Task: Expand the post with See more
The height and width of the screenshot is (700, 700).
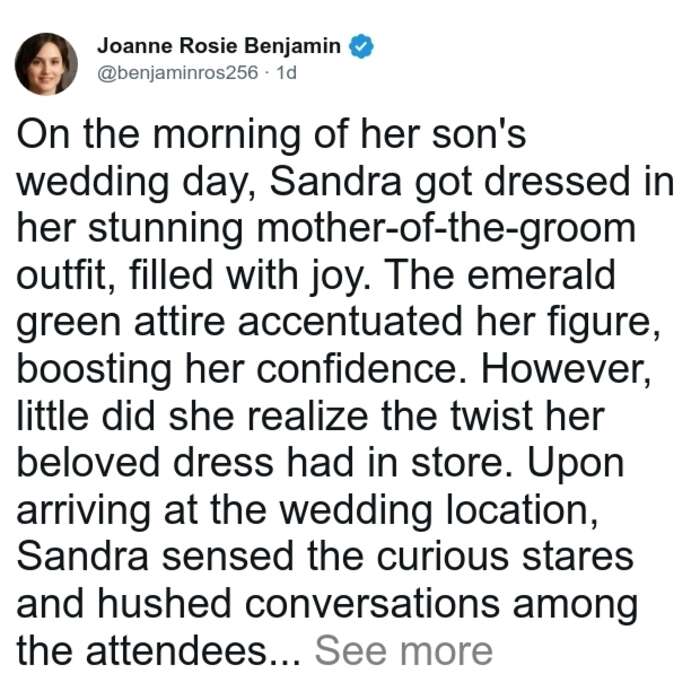Action: tap(404, 651)
